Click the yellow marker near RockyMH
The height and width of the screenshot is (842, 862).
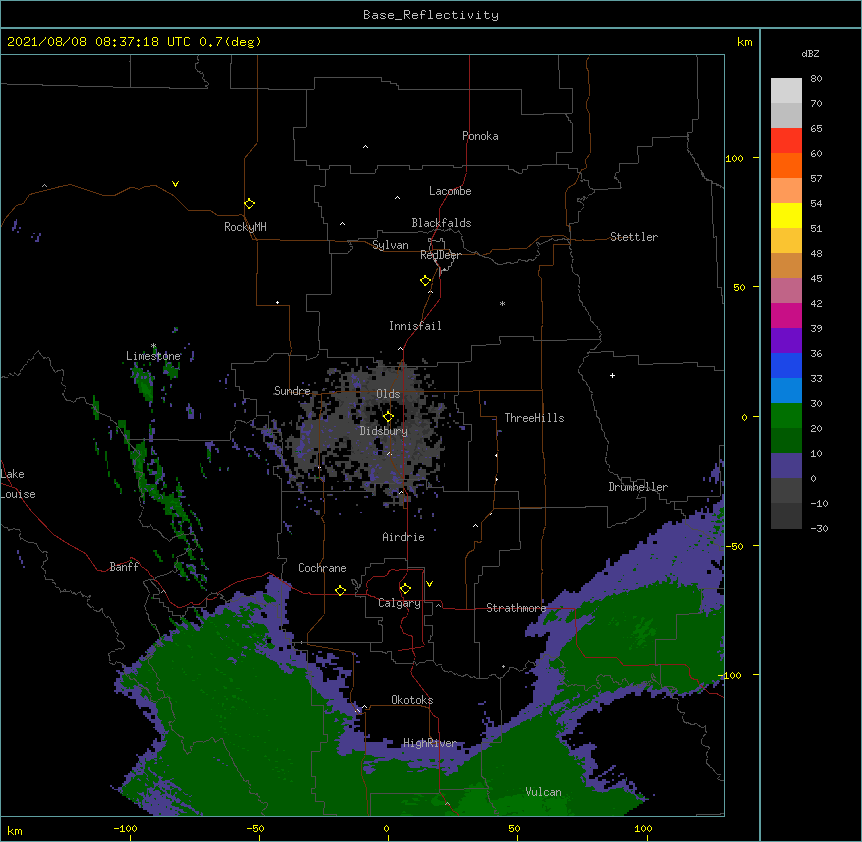tap(249, 203)
